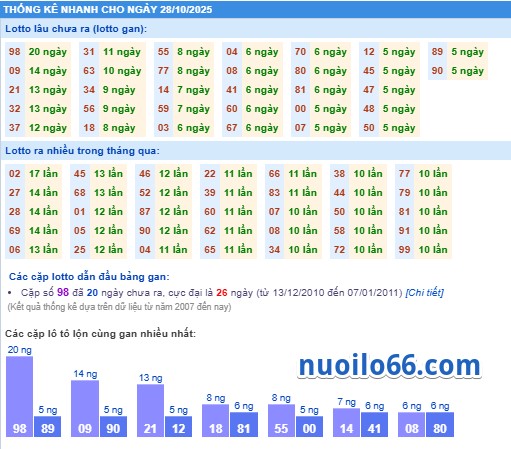Select number 44 with 10 lần
511x449 pixels.
339,193
